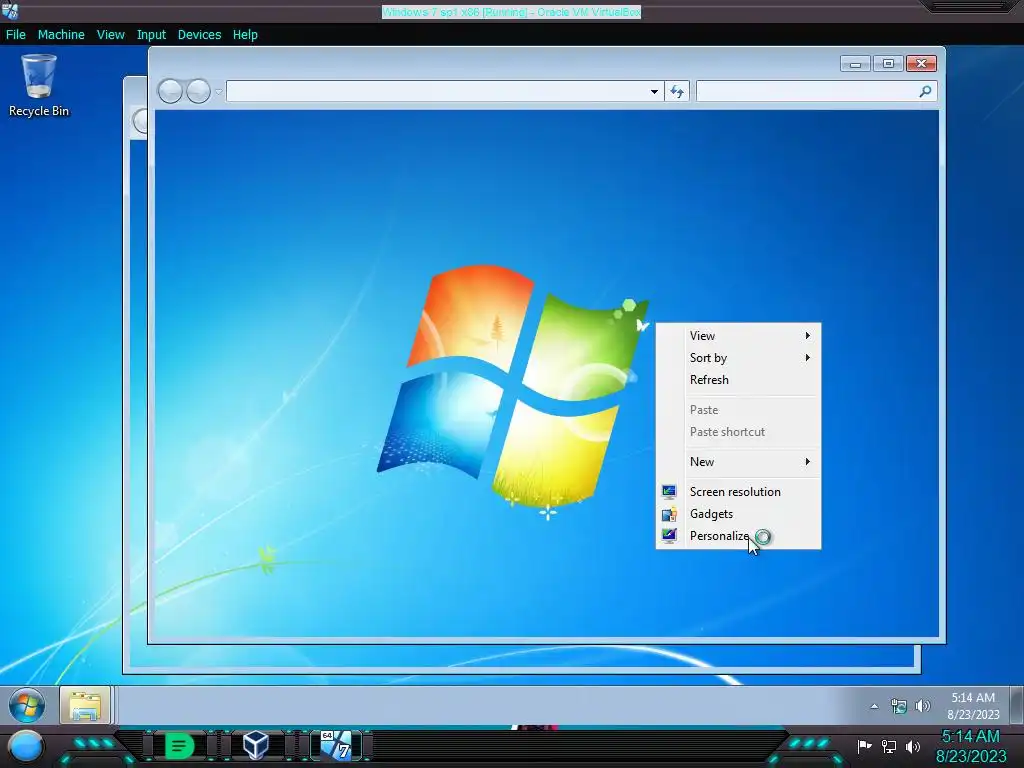Open VirtualBox Devices menu
1024x768 pixels.
(199, 35)
